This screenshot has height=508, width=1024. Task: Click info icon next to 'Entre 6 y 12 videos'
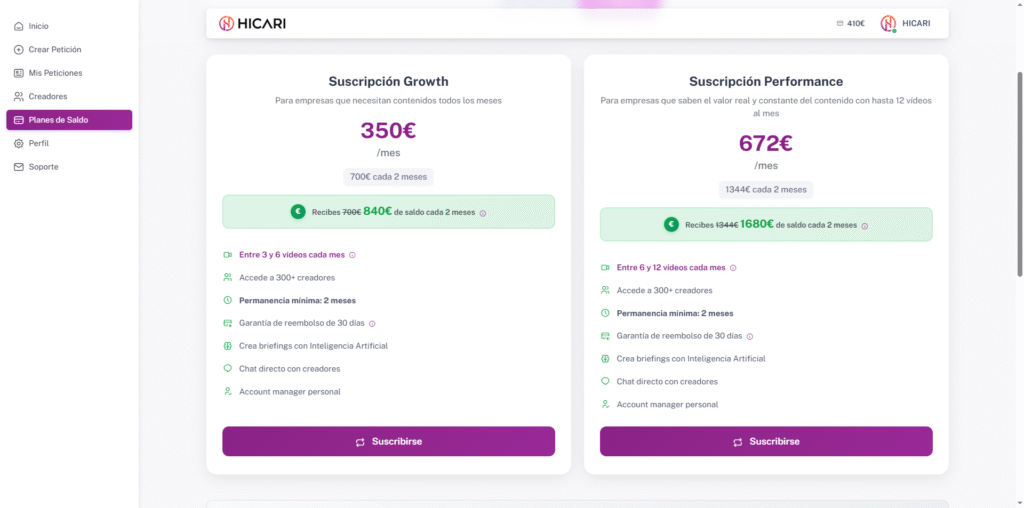point(734,268)
